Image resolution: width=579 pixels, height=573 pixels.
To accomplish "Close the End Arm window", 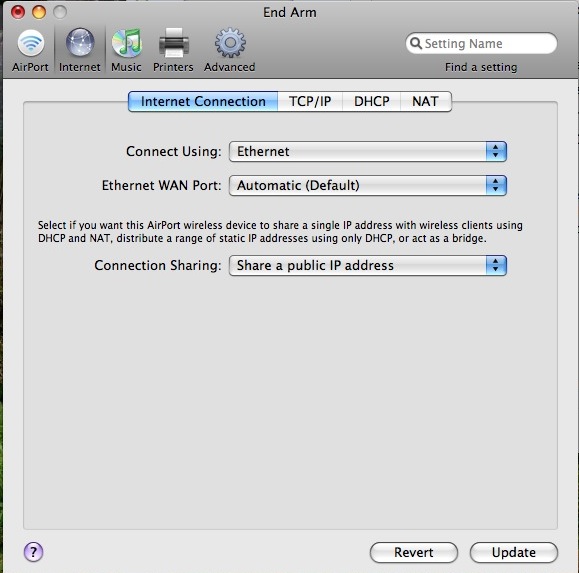I will (x=18, y=12).
